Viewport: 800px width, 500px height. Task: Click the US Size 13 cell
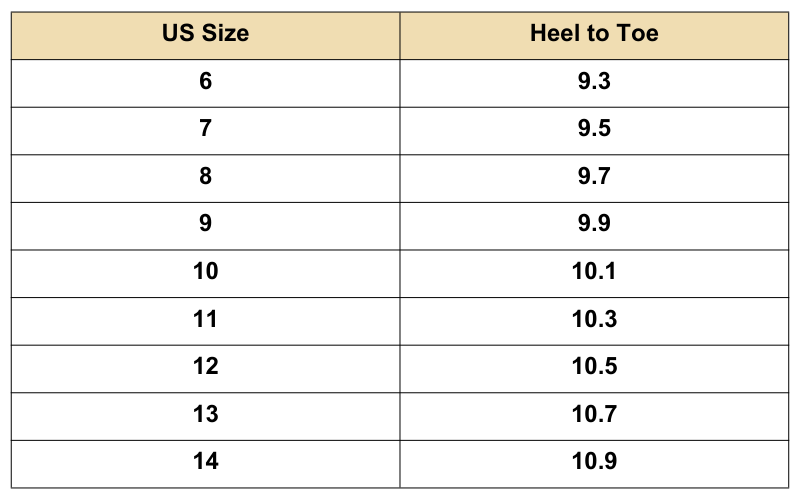point(205,414)
